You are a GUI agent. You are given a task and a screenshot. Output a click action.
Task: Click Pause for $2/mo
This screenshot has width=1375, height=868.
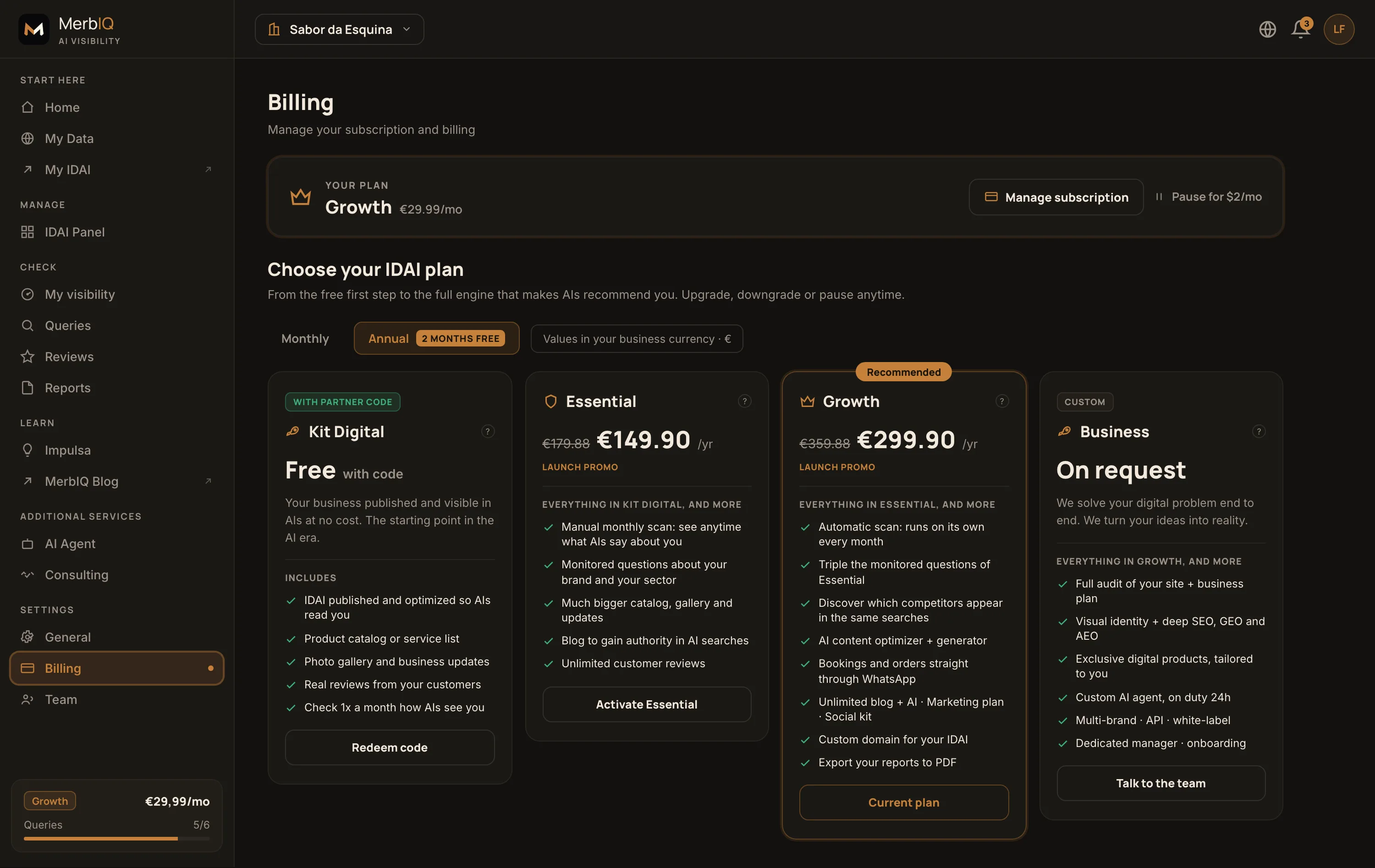pyautogui.click(x=1208, y=197)
